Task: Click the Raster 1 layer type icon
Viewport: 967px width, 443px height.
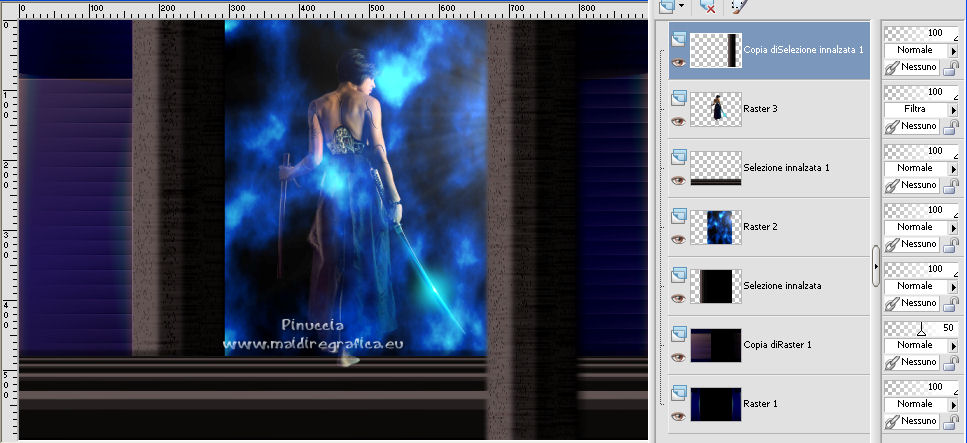Action: click(678, 393)
